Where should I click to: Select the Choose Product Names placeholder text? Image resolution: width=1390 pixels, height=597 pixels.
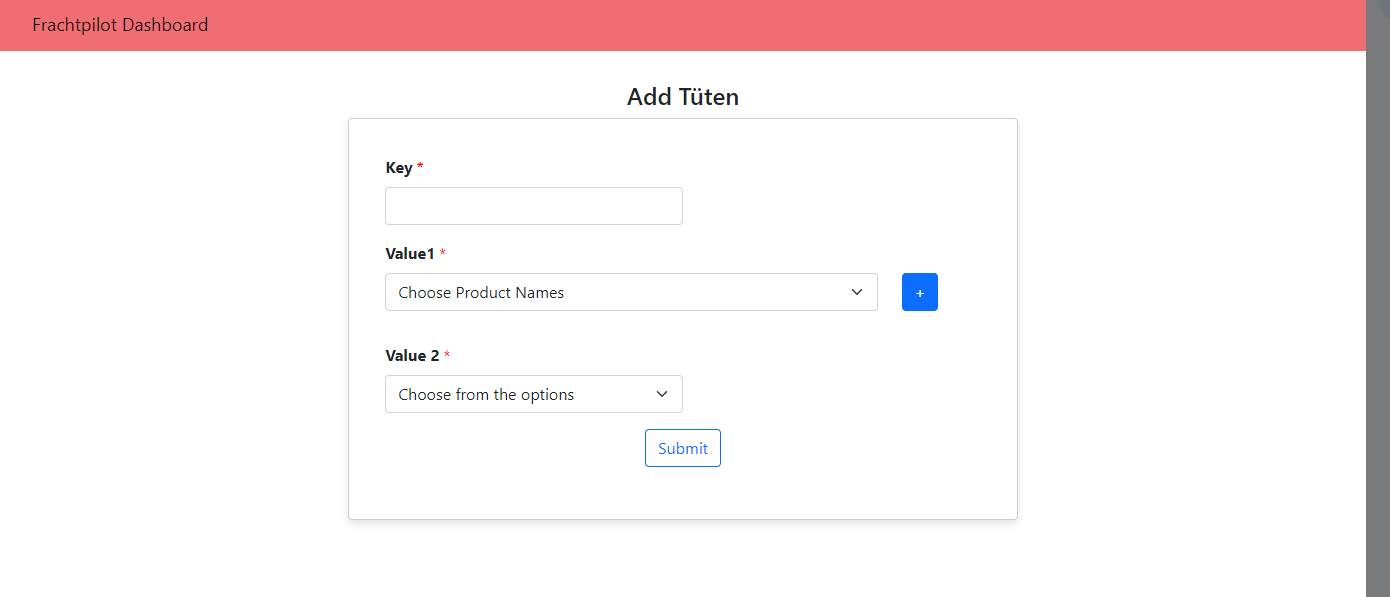point(481,293)
